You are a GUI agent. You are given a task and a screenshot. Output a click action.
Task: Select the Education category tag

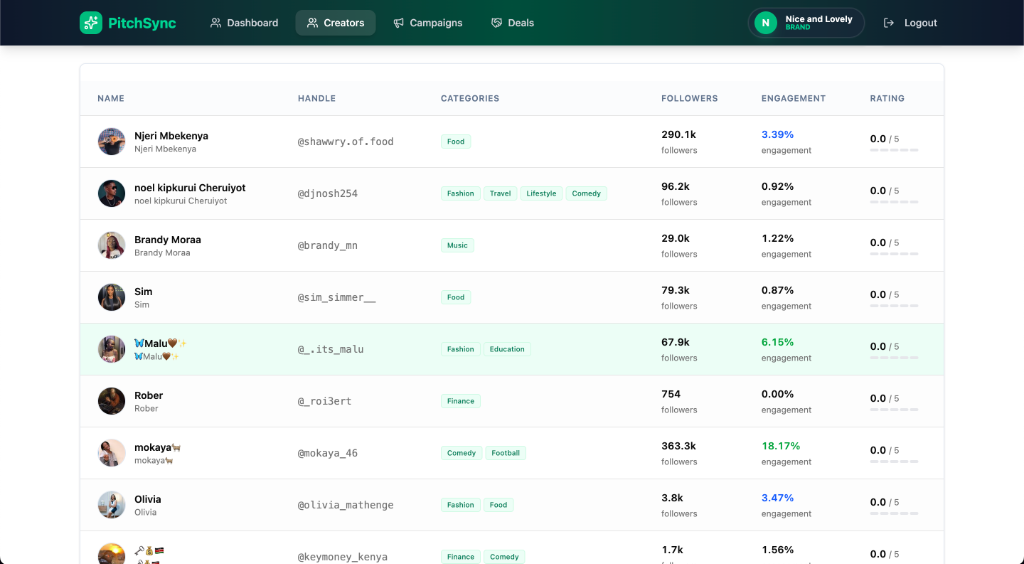[507, 350]
